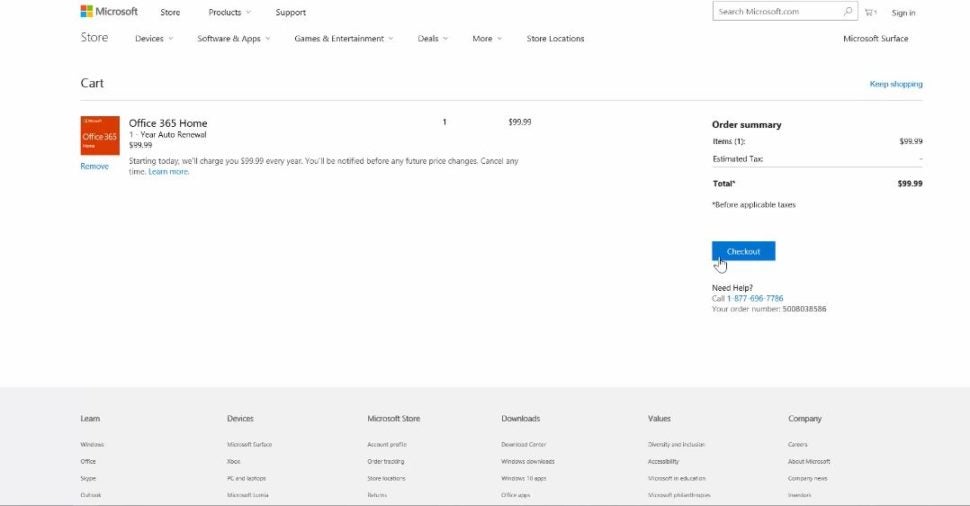Open footer Company news link

click(807, 478)
